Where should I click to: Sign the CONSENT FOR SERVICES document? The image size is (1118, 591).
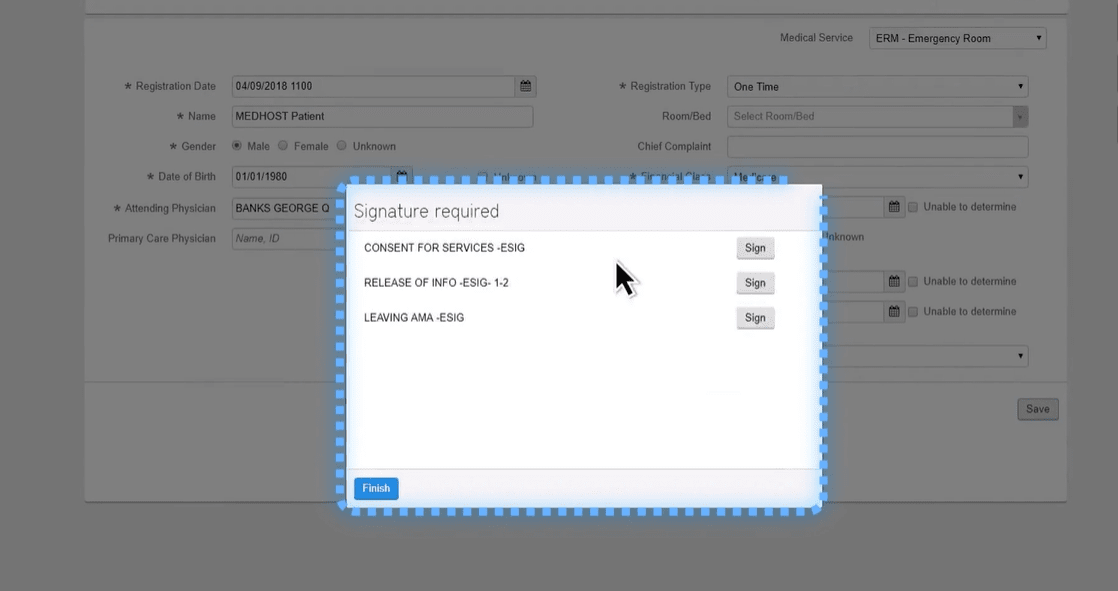click(755, 247)
